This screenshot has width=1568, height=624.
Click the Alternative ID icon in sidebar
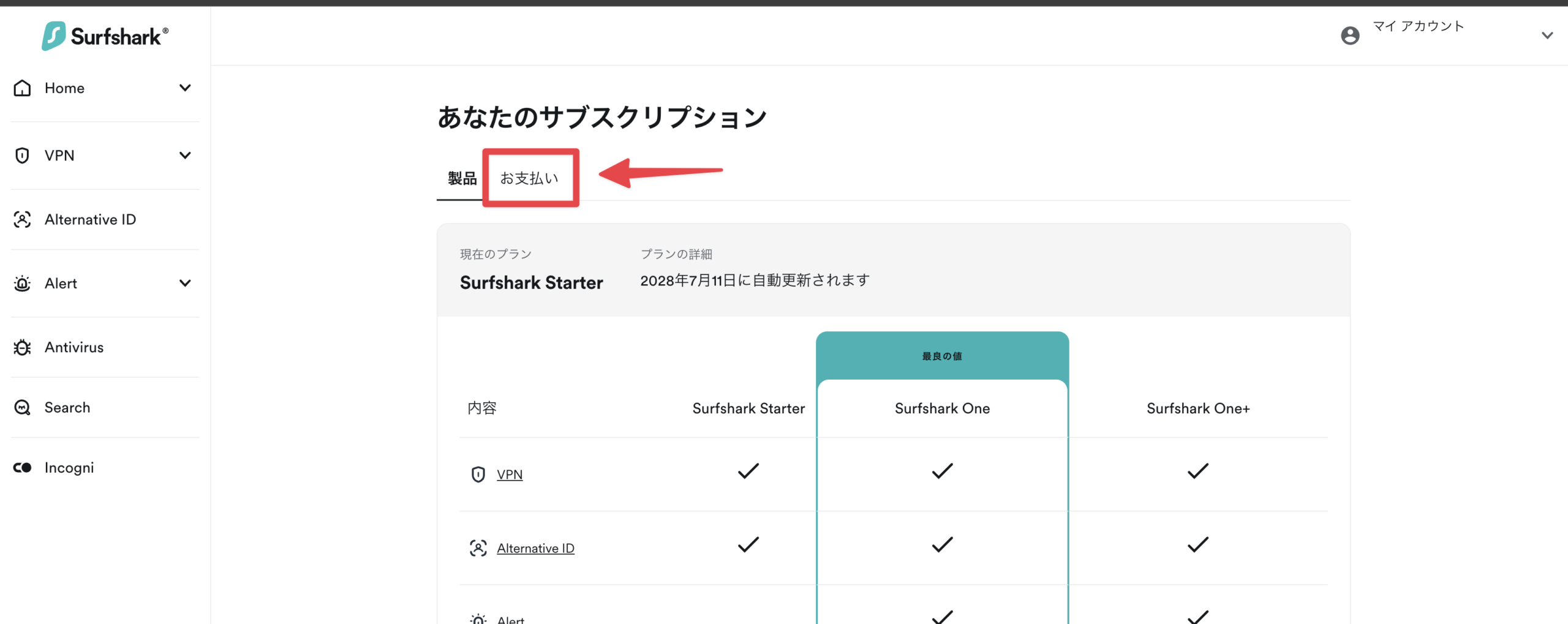click(22, 219)
